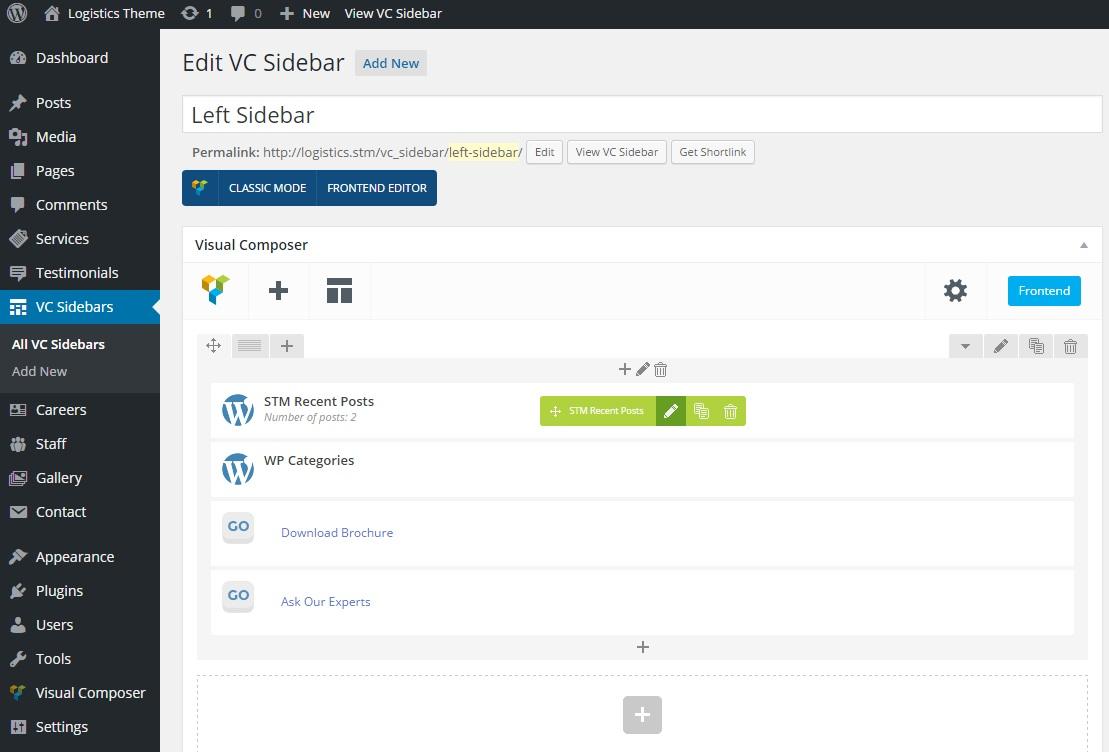
Task: Delete STM Recent Posts element
Action: [730, 411]
